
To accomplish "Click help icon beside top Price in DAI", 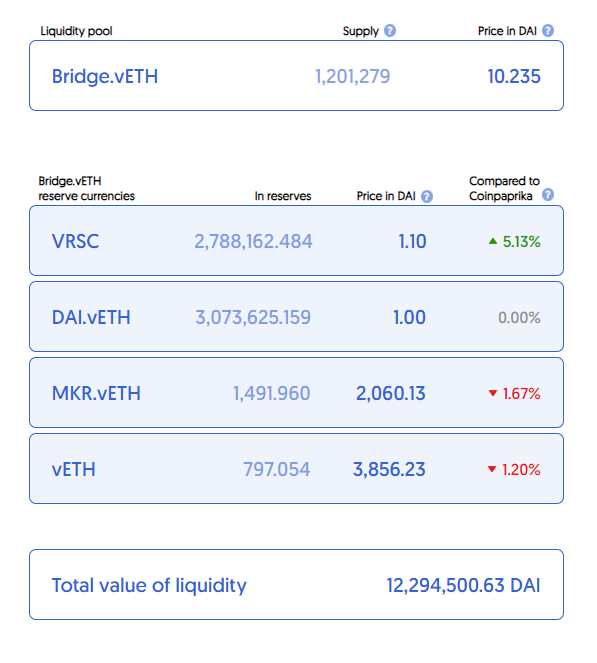I will click(x=548, y=31).
